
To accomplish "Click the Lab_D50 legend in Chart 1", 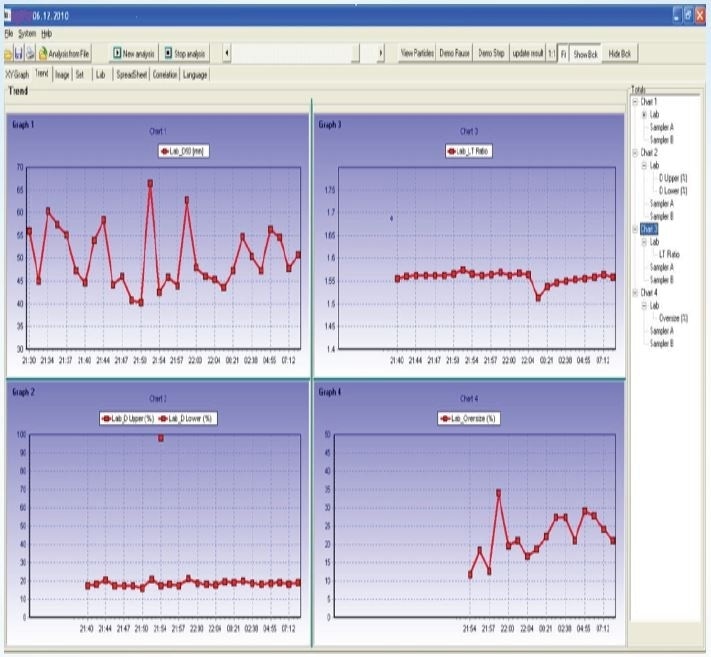I will tap(184, 151).
